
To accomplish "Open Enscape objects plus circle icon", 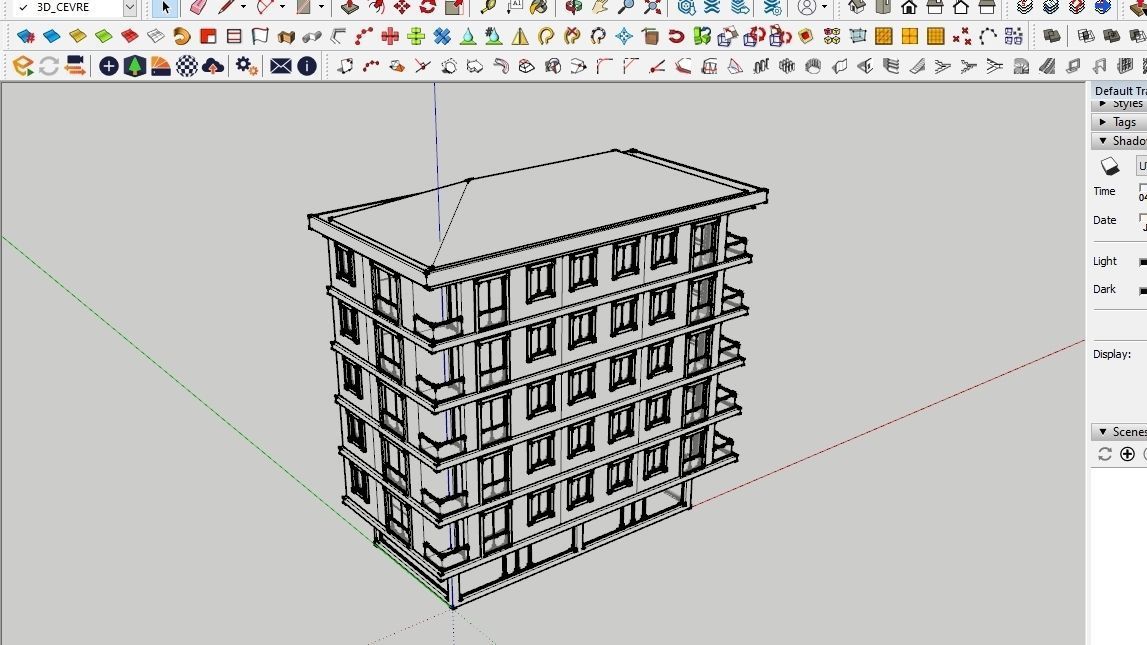I will point(108,67).
